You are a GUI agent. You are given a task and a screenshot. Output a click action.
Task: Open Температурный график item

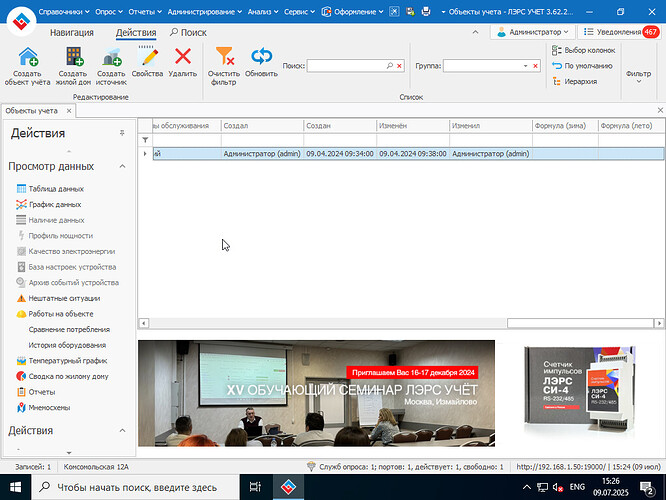62,361
